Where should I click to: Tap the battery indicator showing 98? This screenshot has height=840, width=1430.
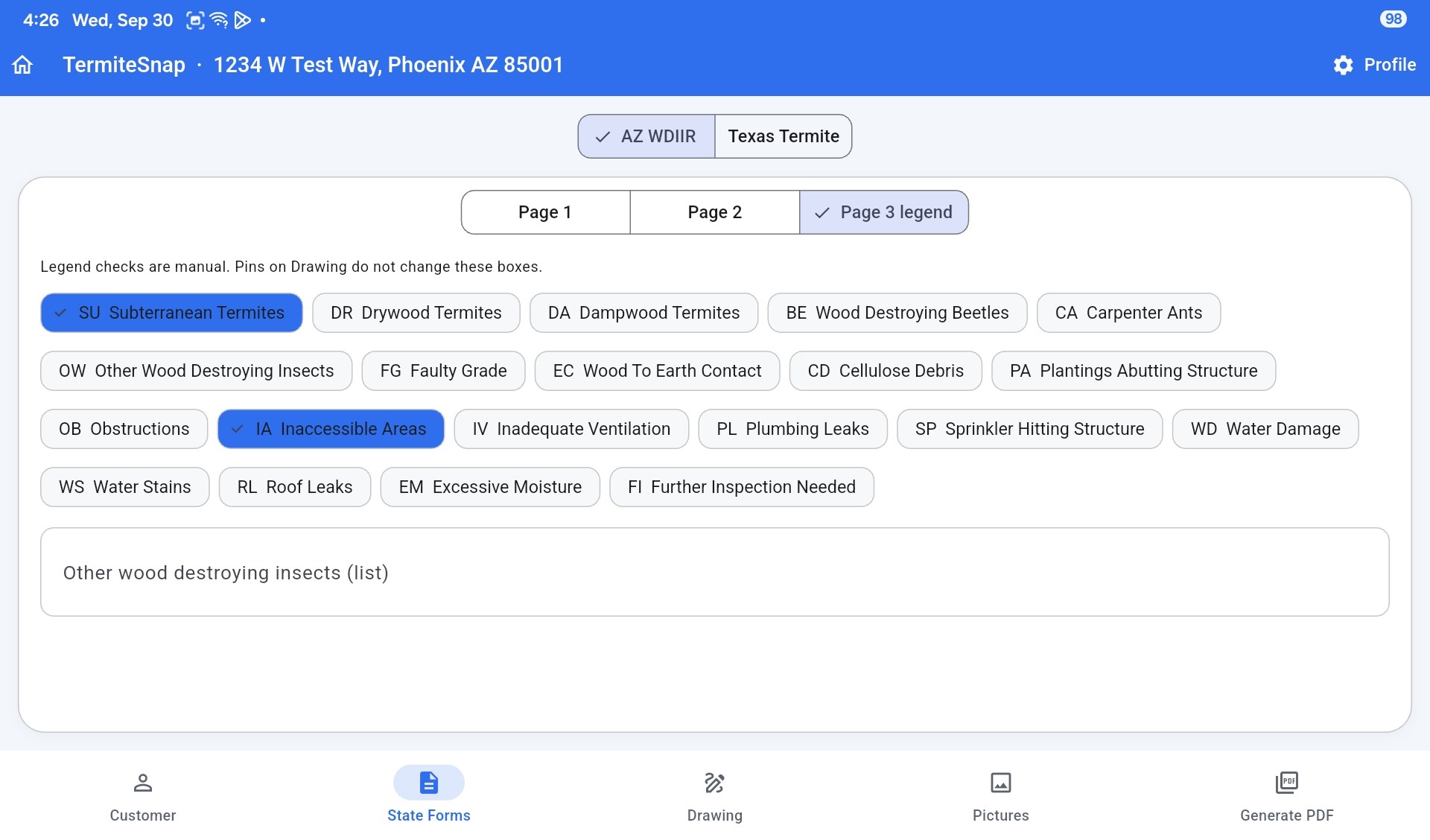coord(1393,19)
